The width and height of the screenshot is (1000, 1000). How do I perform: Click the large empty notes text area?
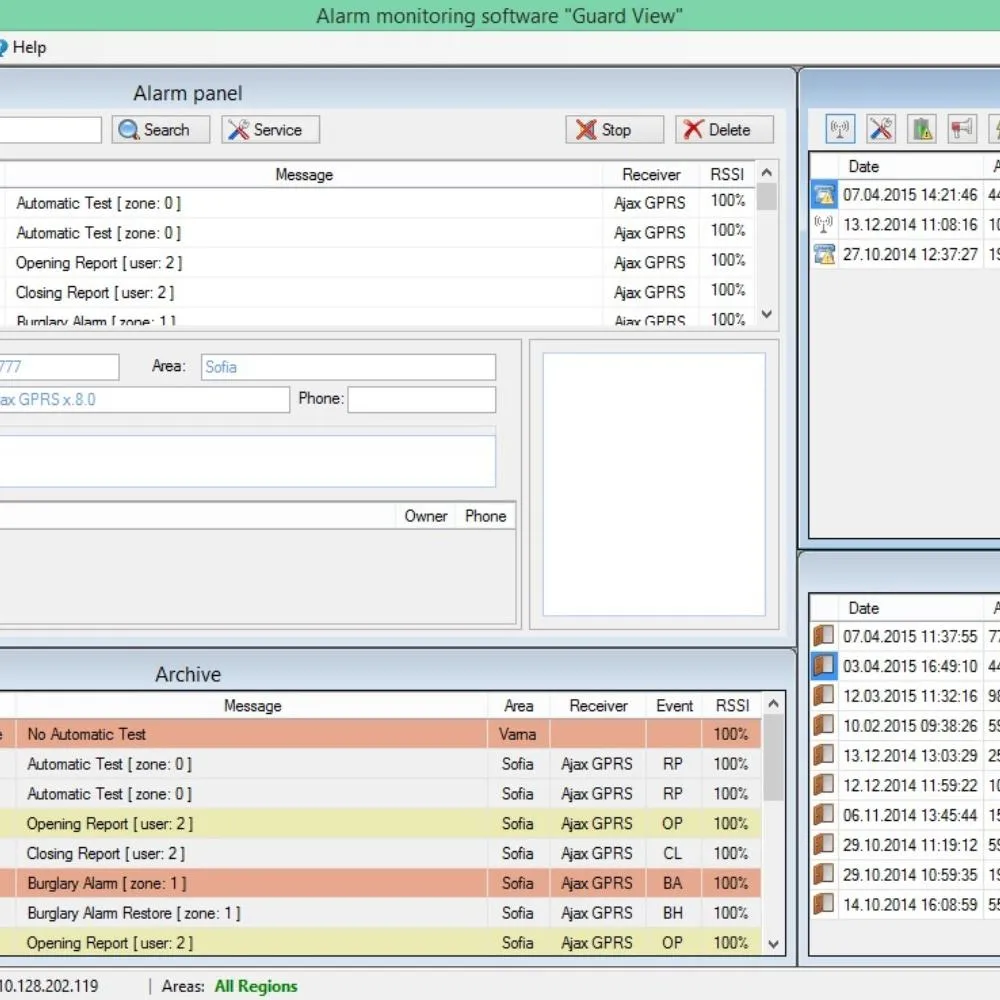click(247, 461)
